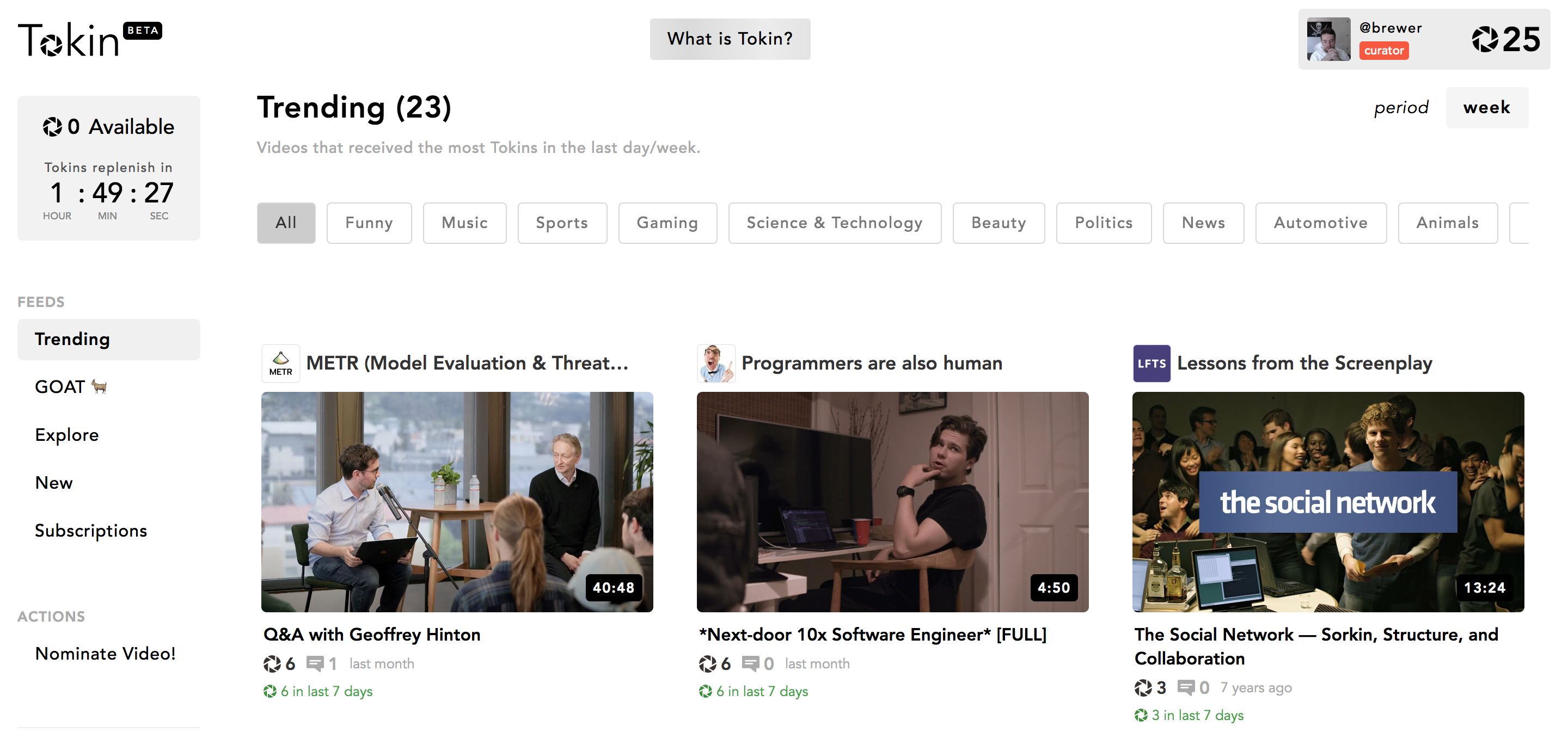The width and height of the screenshot is (1568, 738).
Task: Filter by Animals category
Action: point(1448,223)
